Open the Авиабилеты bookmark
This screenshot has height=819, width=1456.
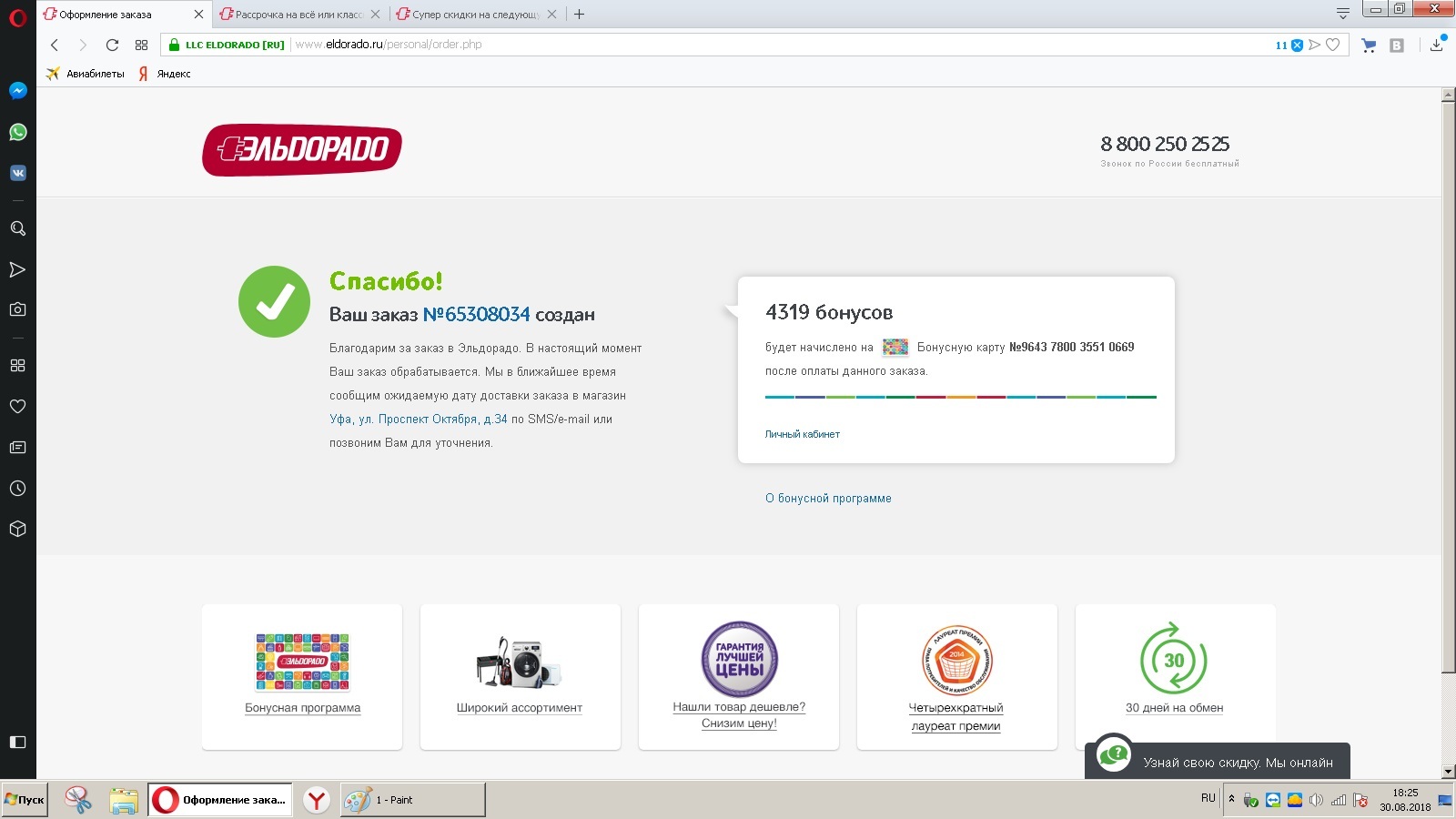[x=86, y=74]
